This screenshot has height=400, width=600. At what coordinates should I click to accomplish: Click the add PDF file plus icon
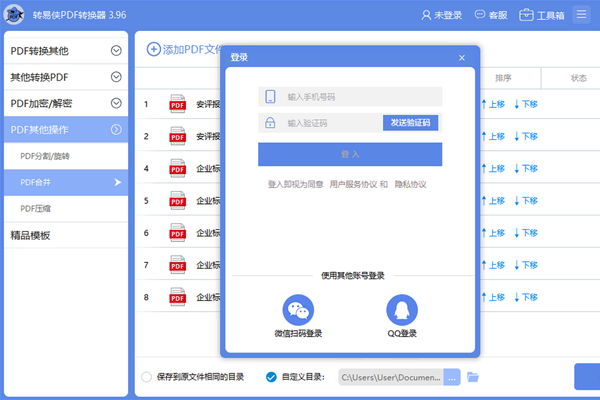[x=153, y=49]
